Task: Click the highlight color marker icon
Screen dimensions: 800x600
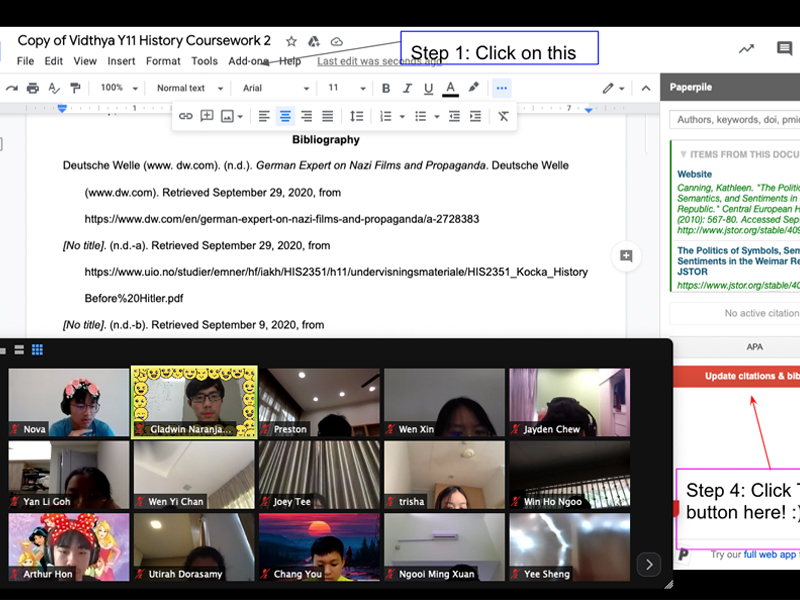Action: coord(473,88)
